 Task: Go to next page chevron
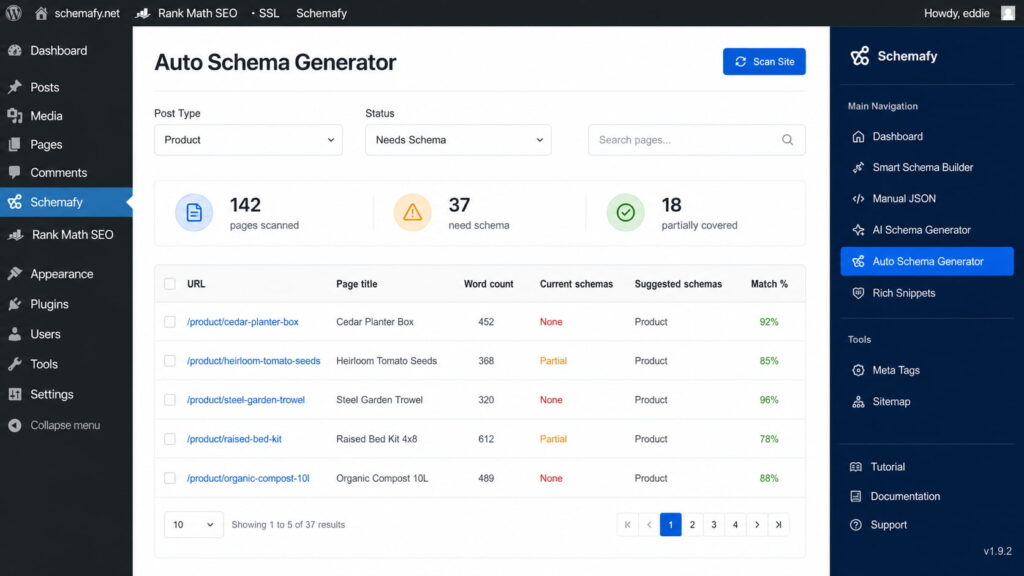pos(757,524)
